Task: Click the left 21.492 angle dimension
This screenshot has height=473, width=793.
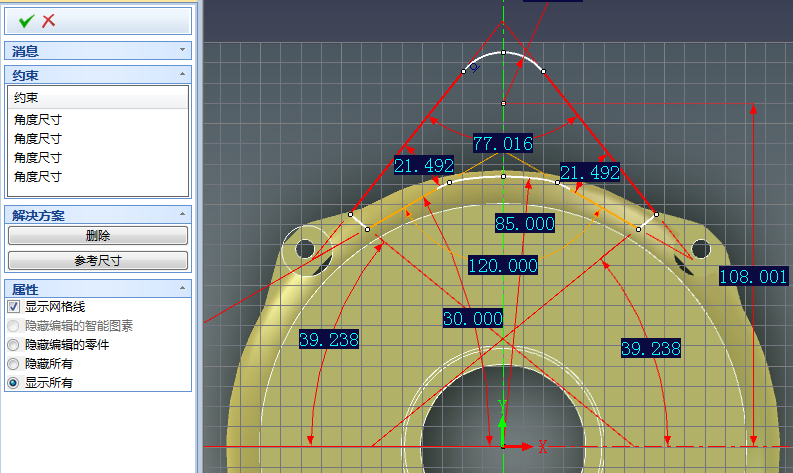Action: coord(424,165)
